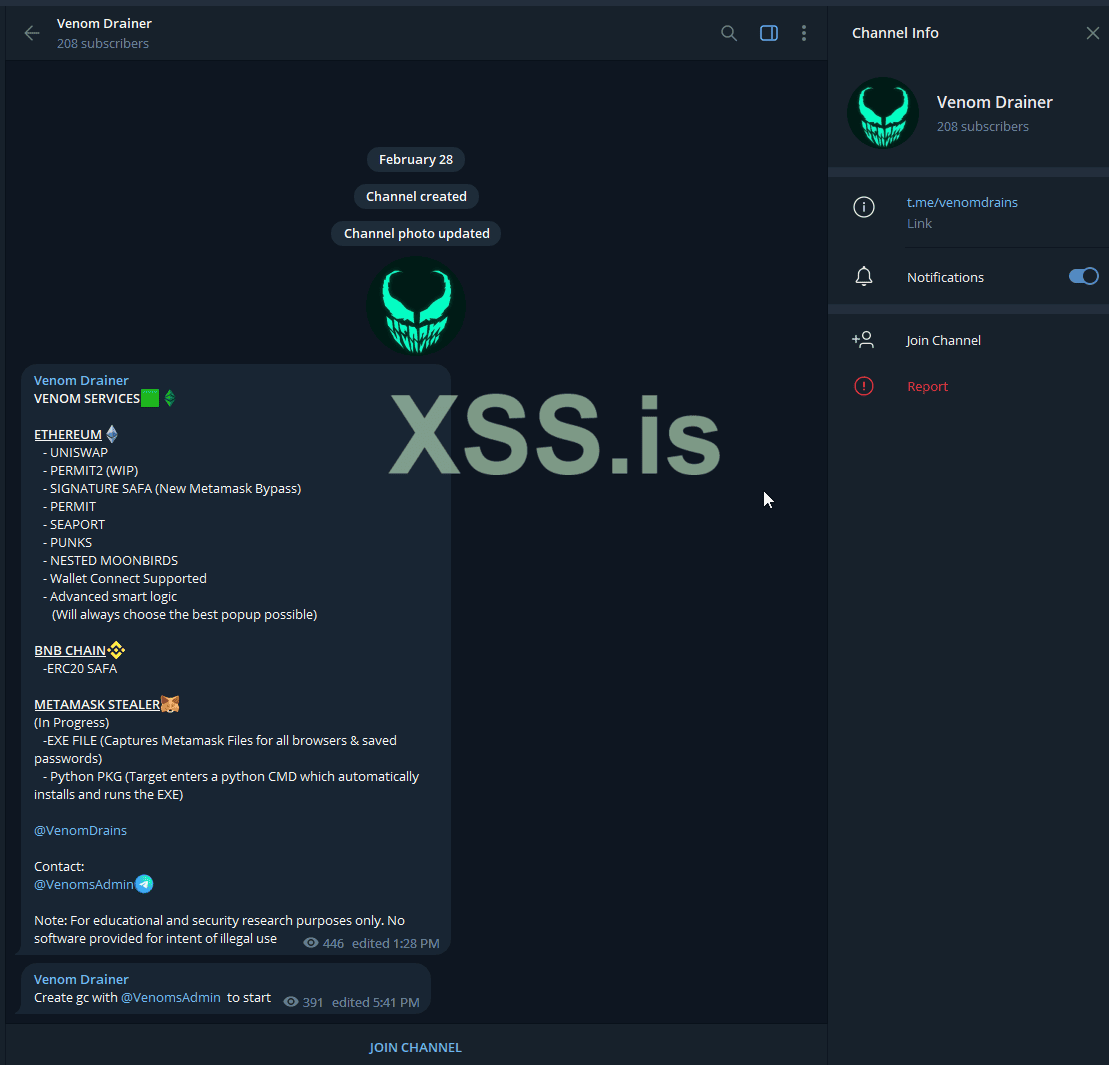Viewport: 1109px width, 1065px height.
Task: Click the '- NESTED MOONBIRDS' line
Action: [110, 561]
